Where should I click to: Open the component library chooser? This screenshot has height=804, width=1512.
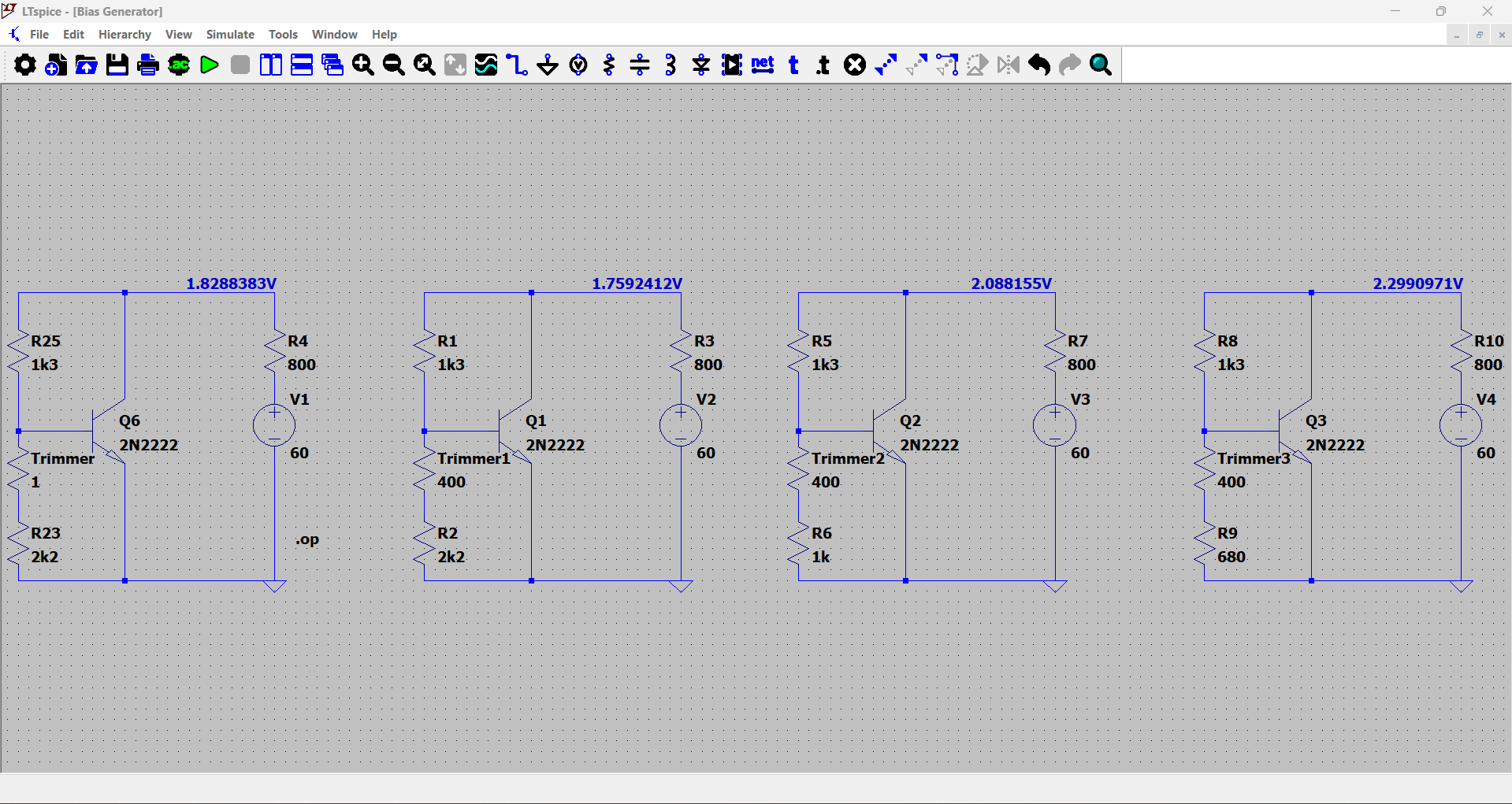coord(732,65)
